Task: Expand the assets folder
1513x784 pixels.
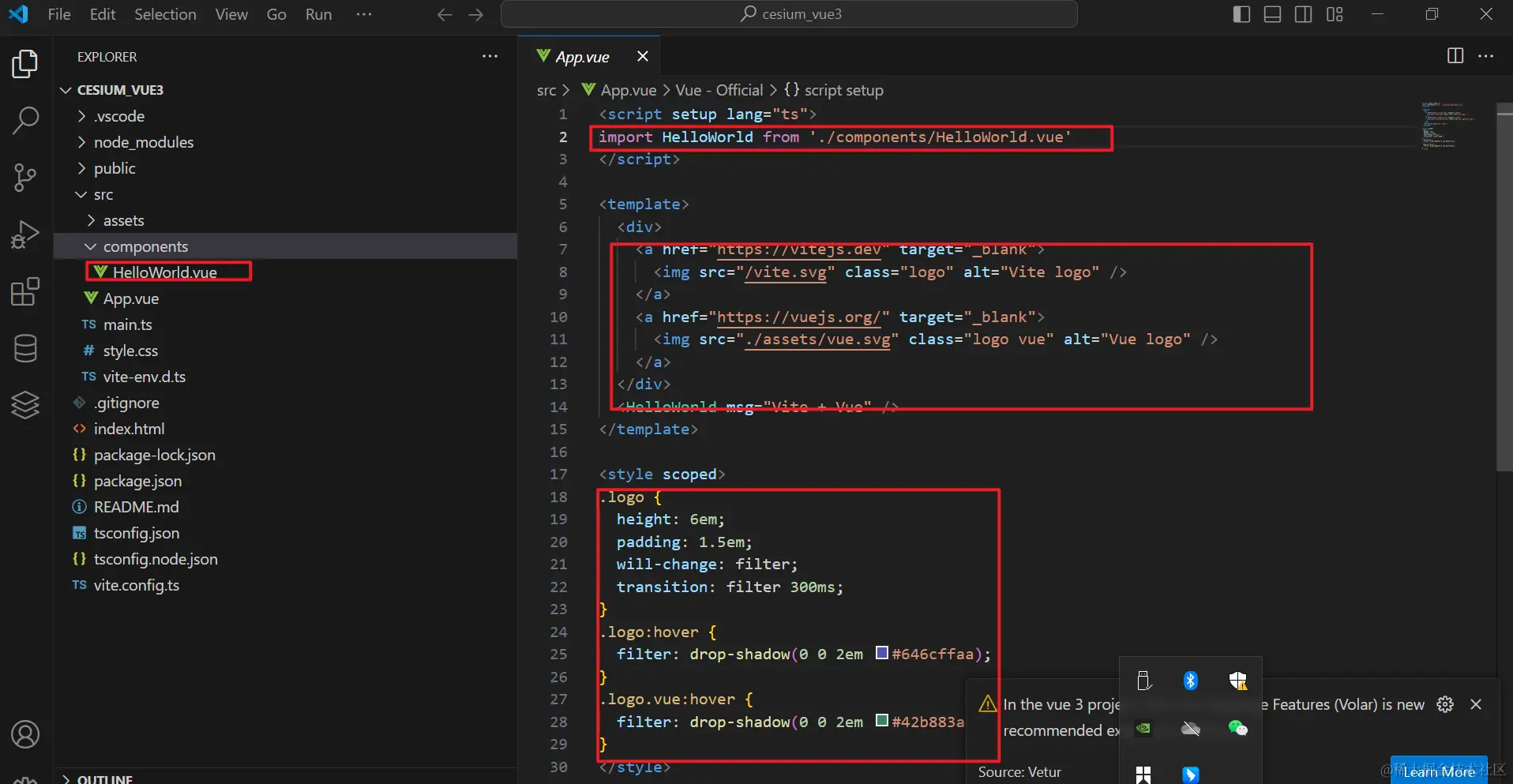Action: pyautogui.click(x=91, y=220)
